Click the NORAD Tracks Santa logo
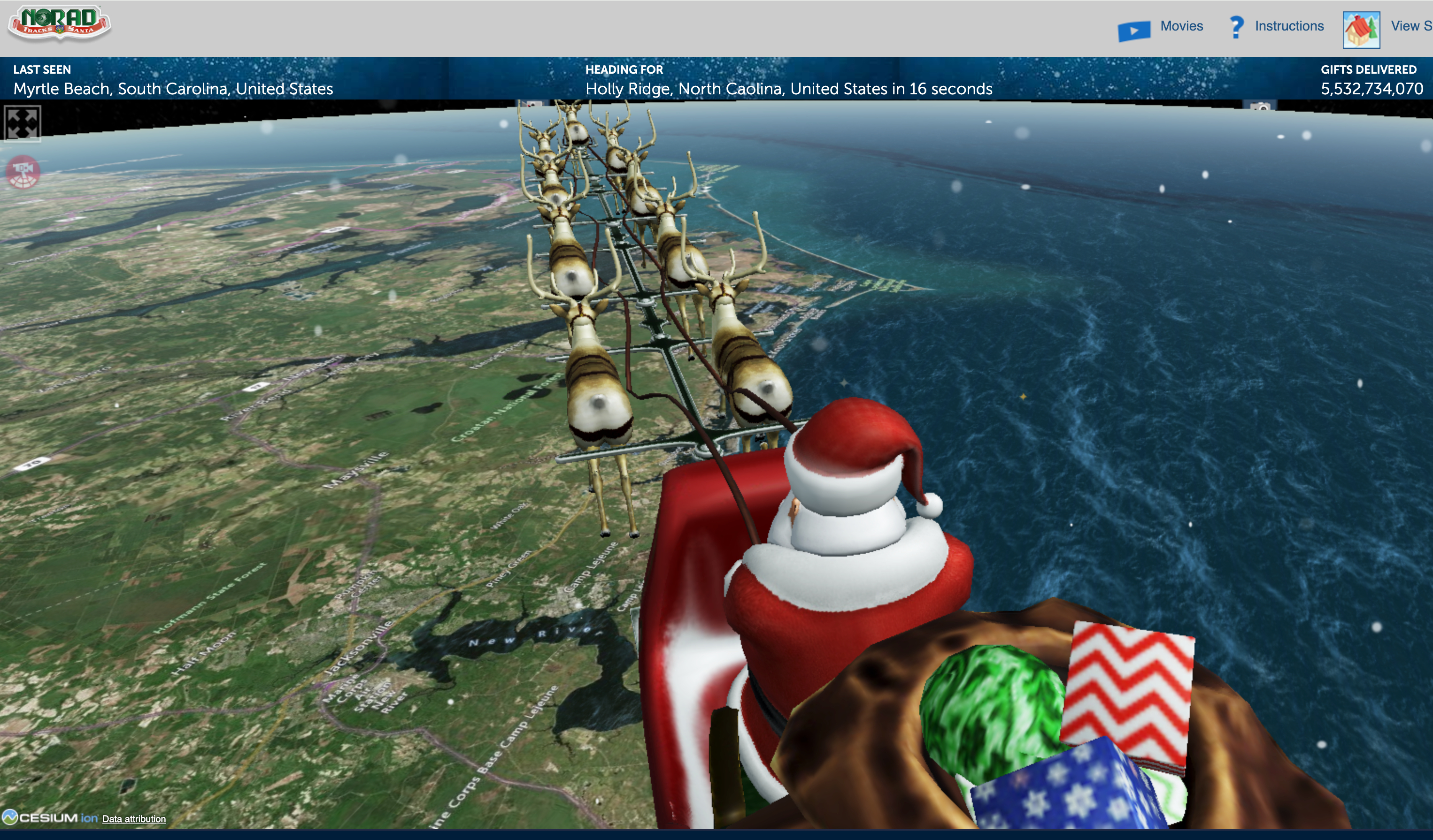This screenshot has height=840, width=1433. (59, 23)
